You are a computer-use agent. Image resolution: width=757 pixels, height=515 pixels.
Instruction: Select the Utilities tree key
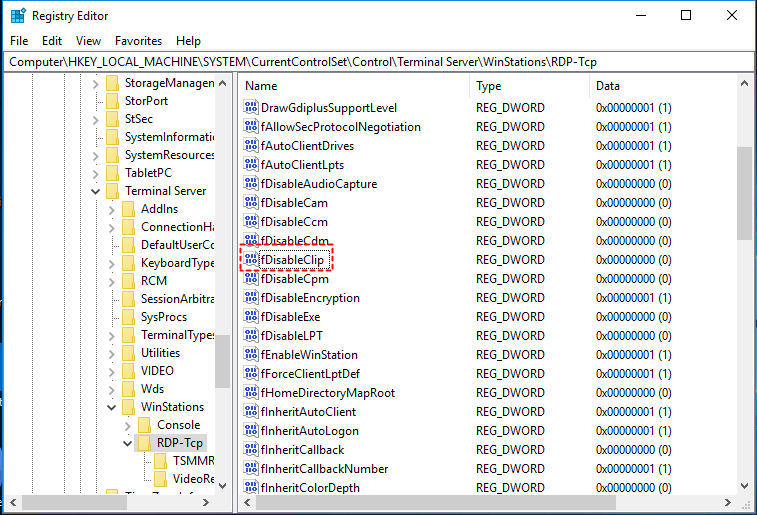160,353
